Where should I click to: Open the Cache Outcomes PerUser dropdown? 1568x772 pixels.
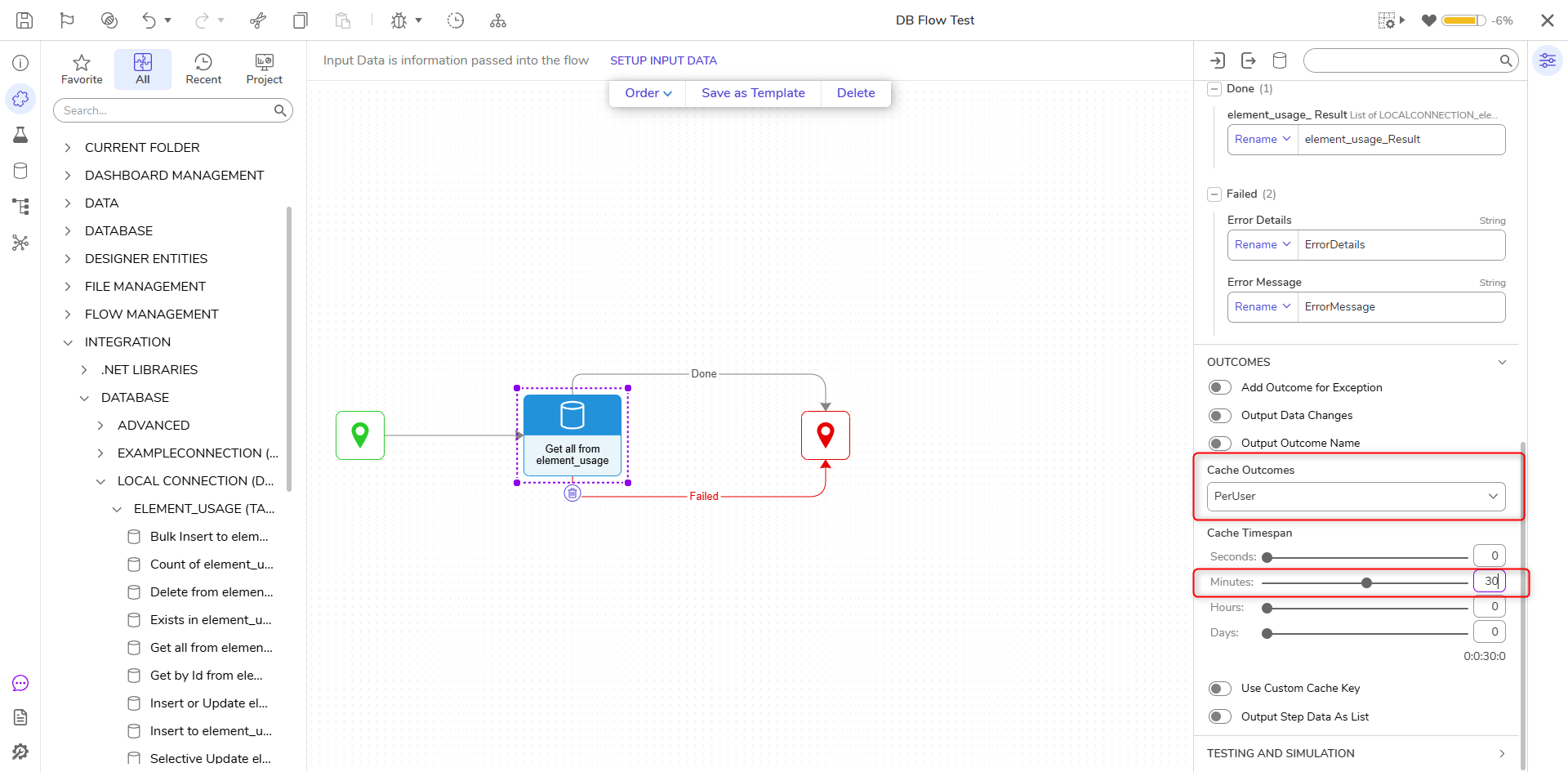[x=1356, y=497]
